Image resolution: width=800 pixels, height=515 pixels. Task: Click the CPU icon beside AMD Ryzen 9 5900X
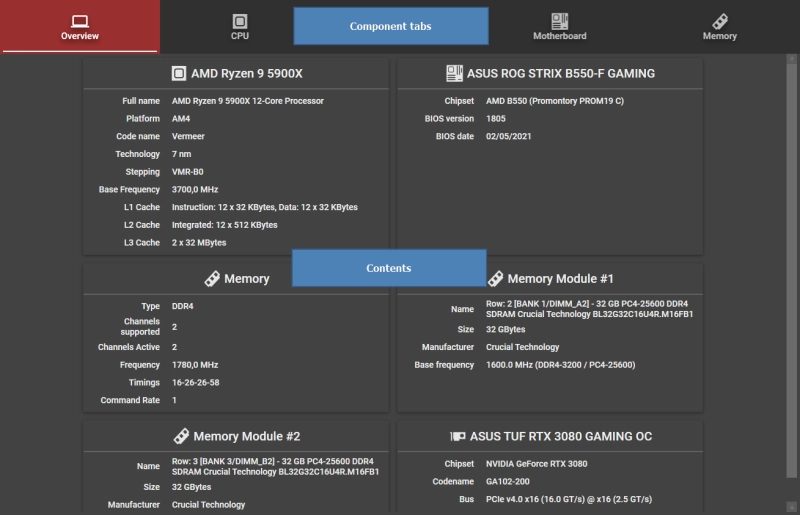click(x=179, y=73)
